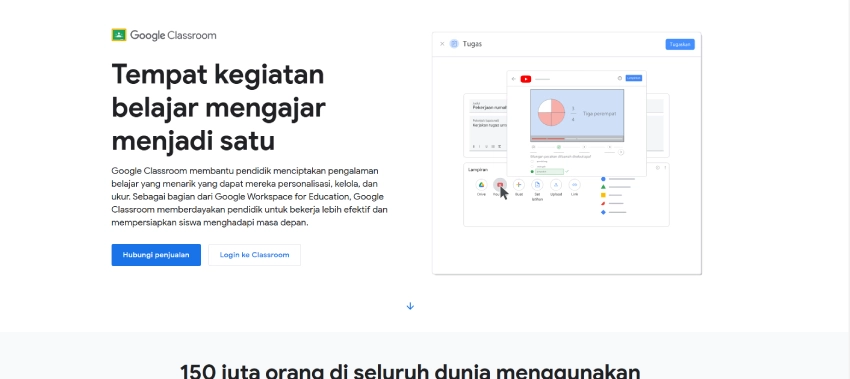Click the video progress bar under the pie chart

pos(577,139)
